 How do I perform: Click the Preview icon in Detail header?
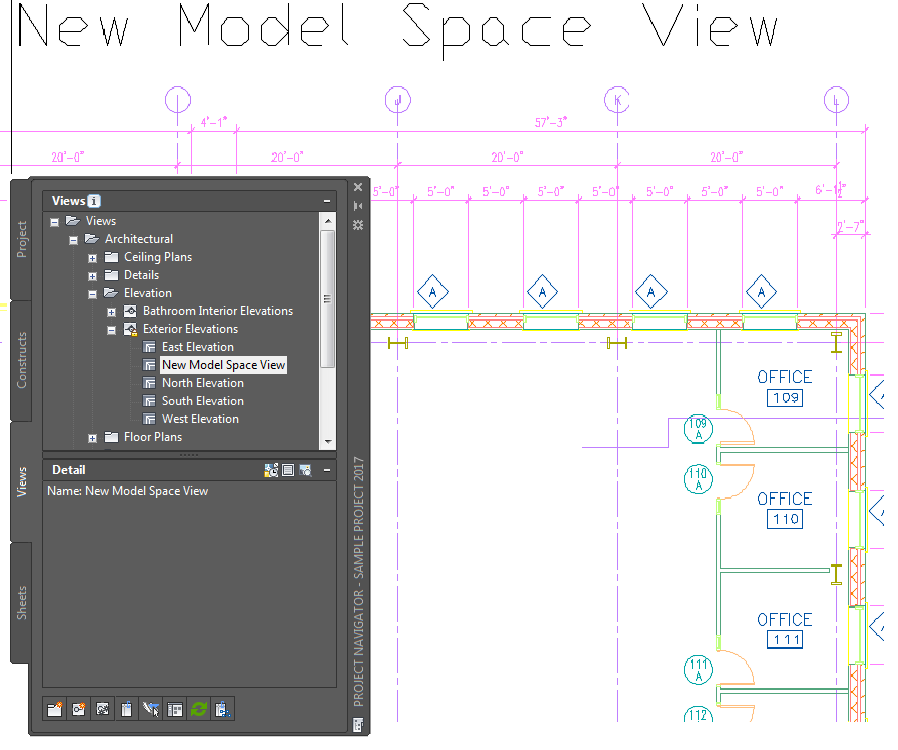[x=305, y=470]
